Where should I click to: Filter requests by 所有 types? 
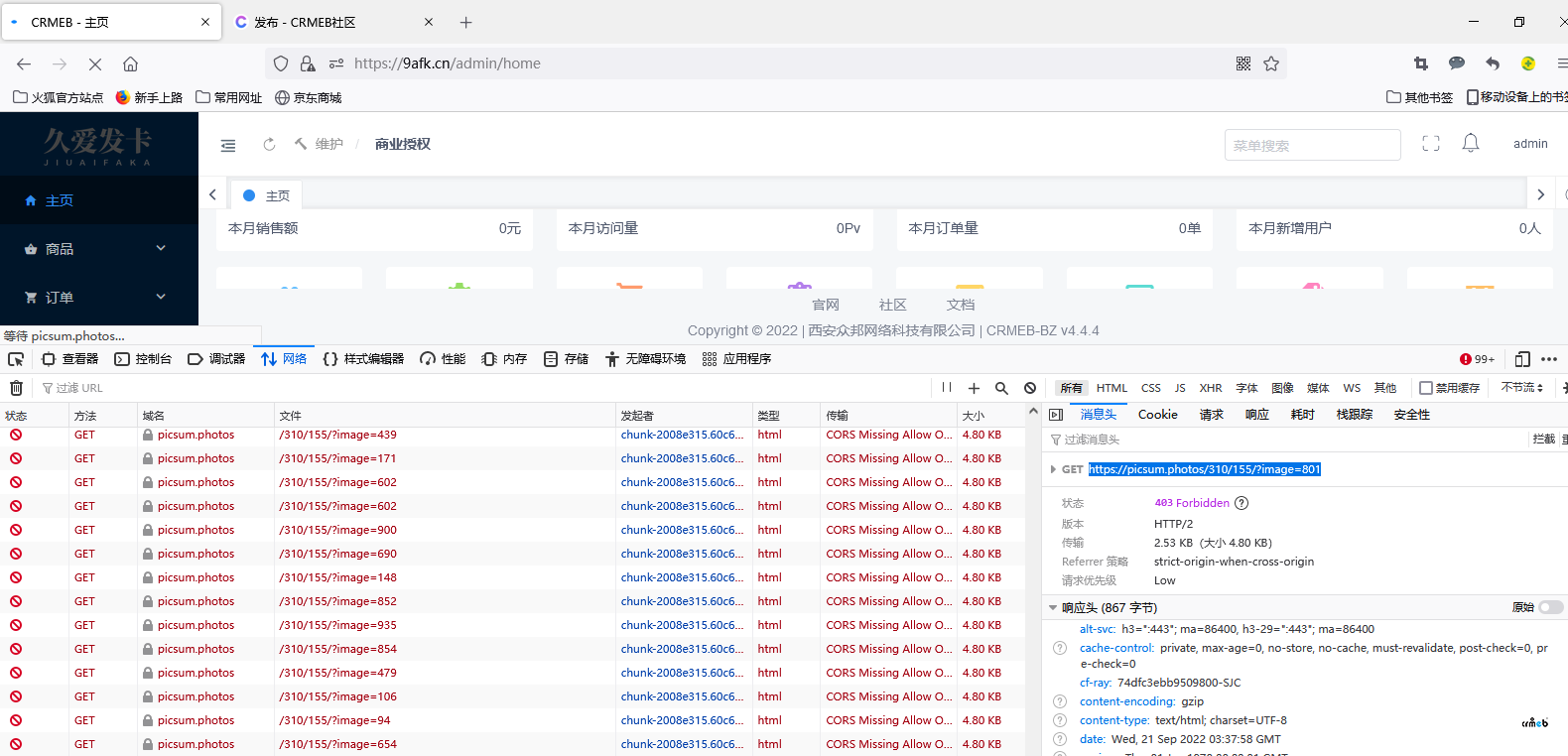pyautogui.click(x=1072, y=388)
